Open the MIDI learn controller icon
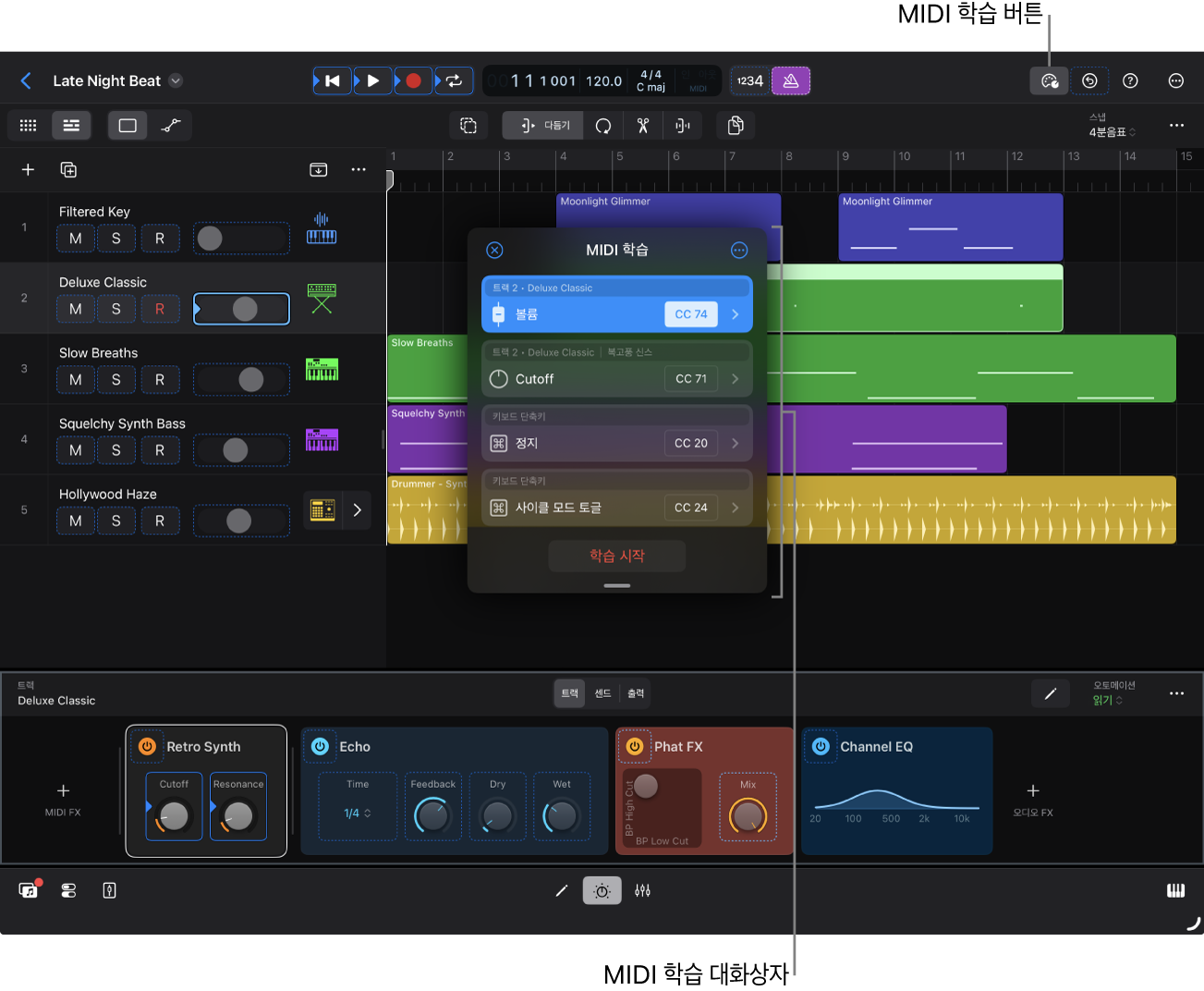This screenshot has width=1204, height=991. [1049, 81]
